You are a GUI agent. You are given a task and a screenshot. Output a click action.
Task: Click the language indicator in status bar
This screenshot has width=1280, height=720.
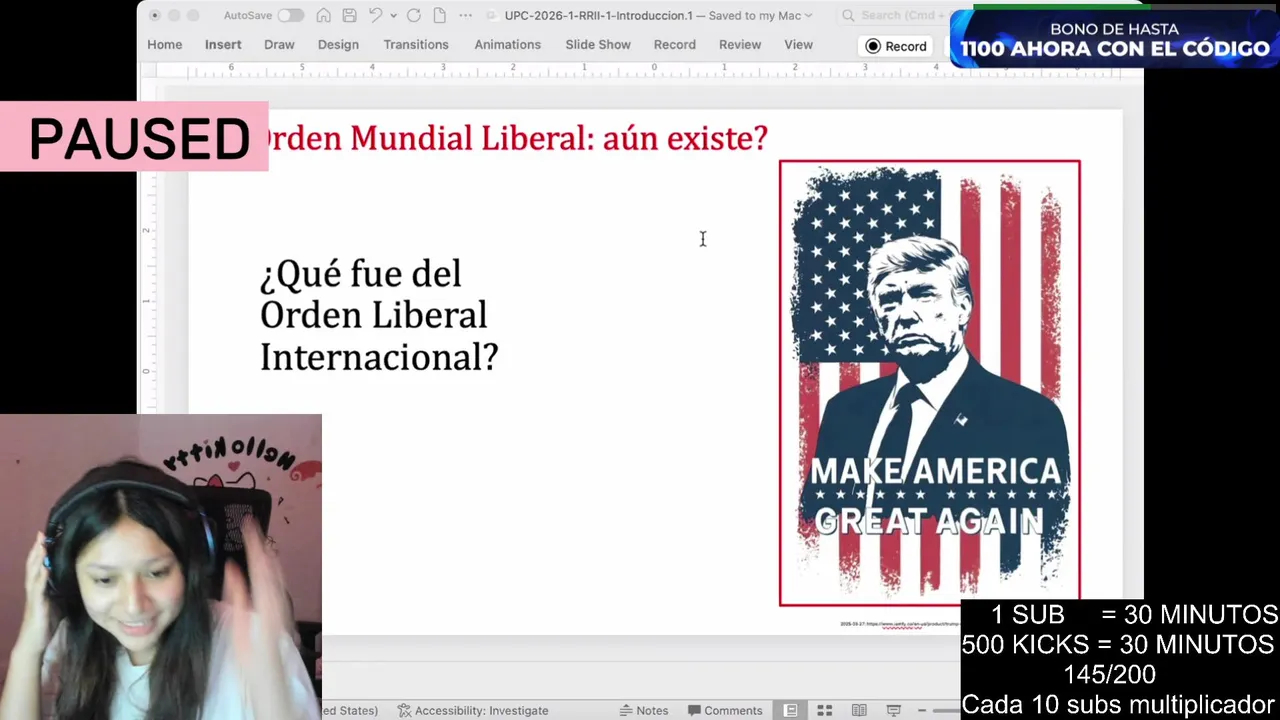[350, 710]
